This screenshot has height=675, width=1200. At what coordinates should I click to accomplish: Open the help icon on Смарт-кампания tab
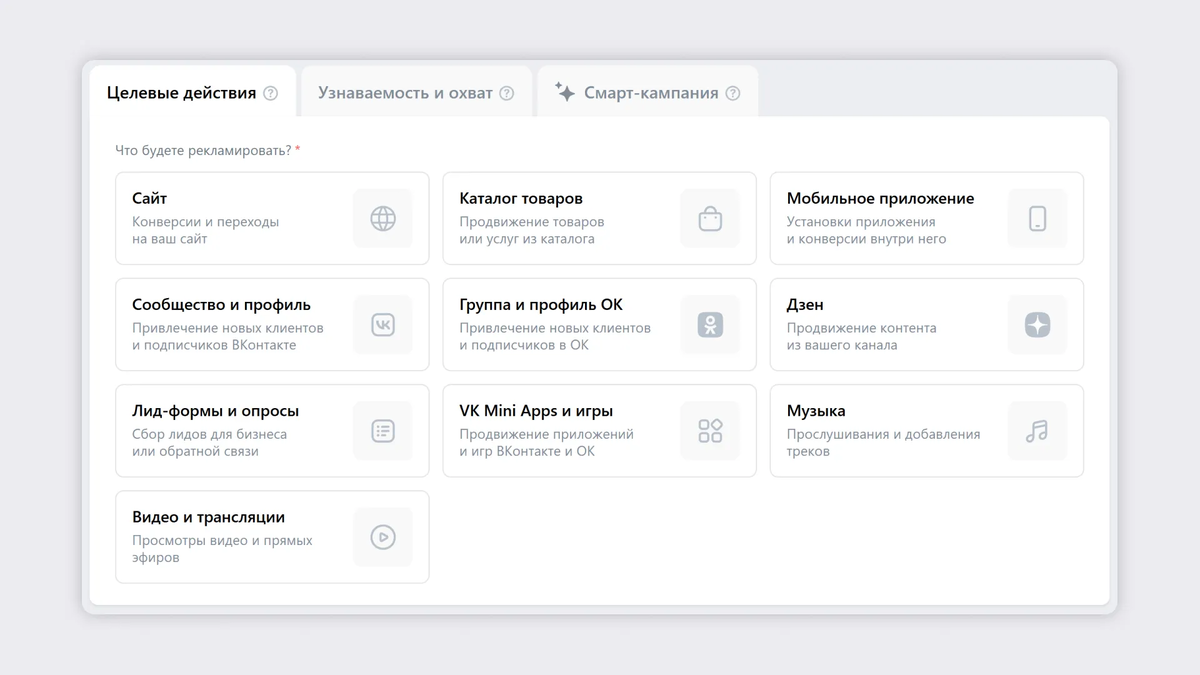click(x=734, y=91)
